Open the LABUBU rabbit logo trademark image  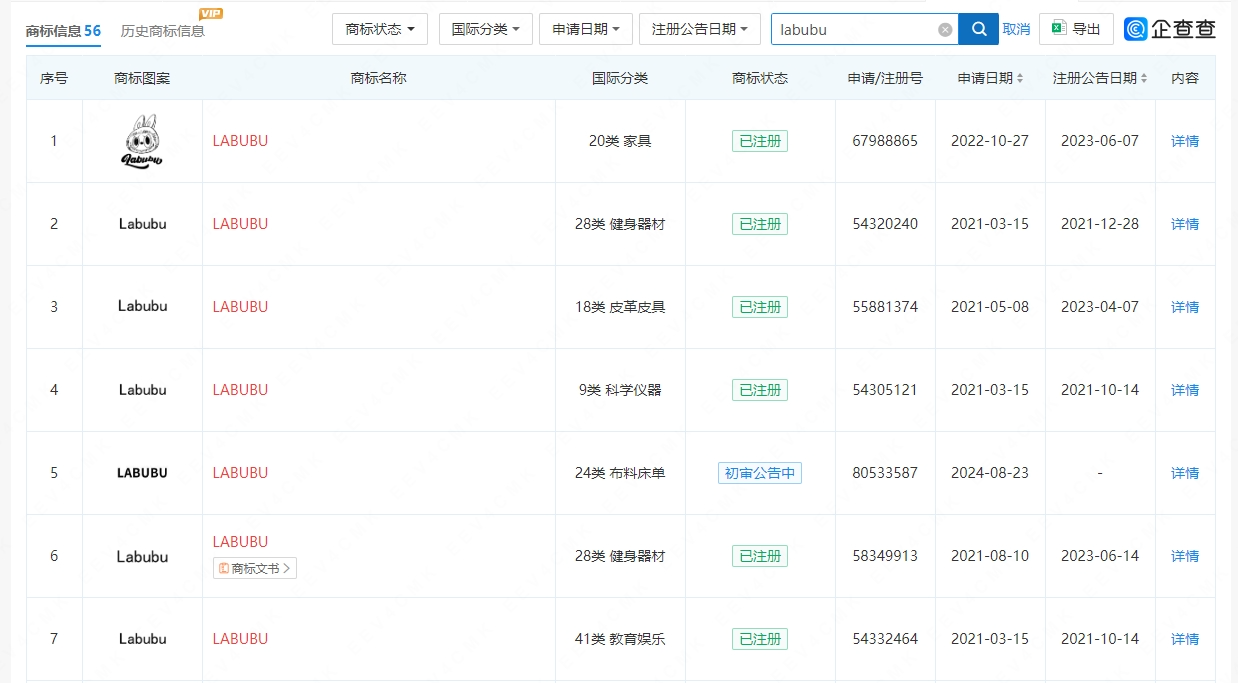pos(142,141)
